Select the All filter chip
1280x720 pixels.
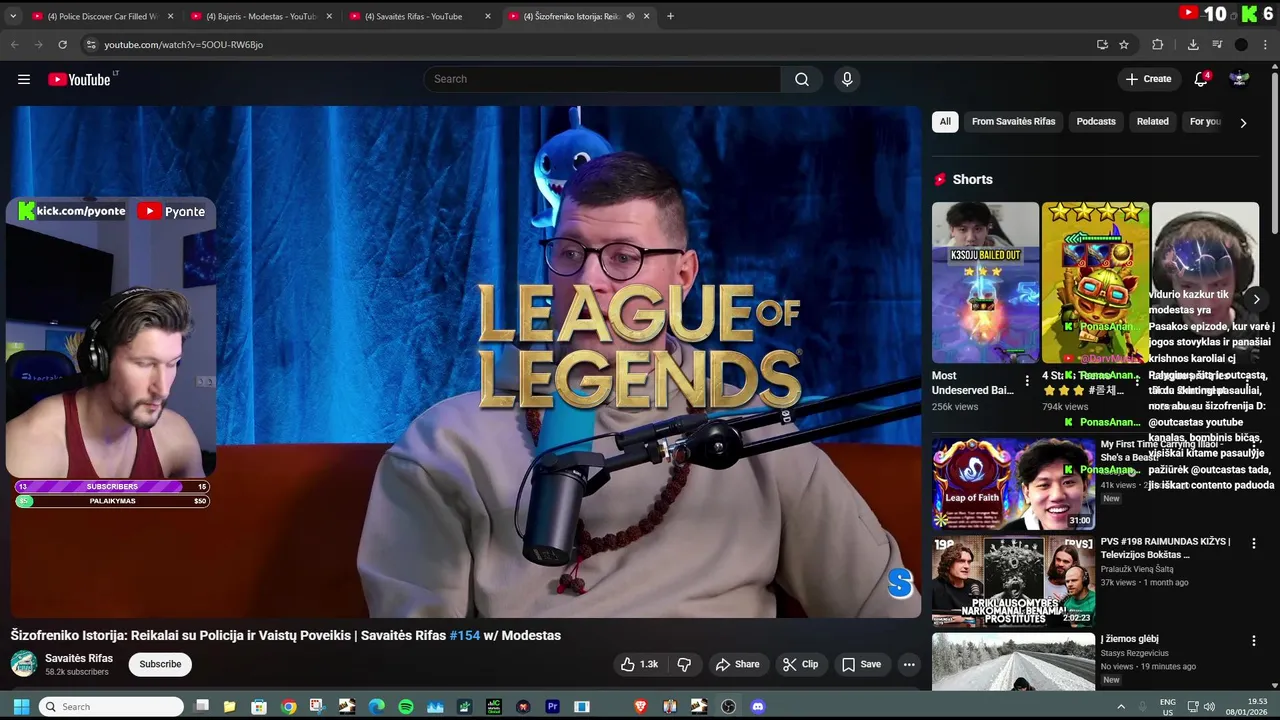(945, 122)
